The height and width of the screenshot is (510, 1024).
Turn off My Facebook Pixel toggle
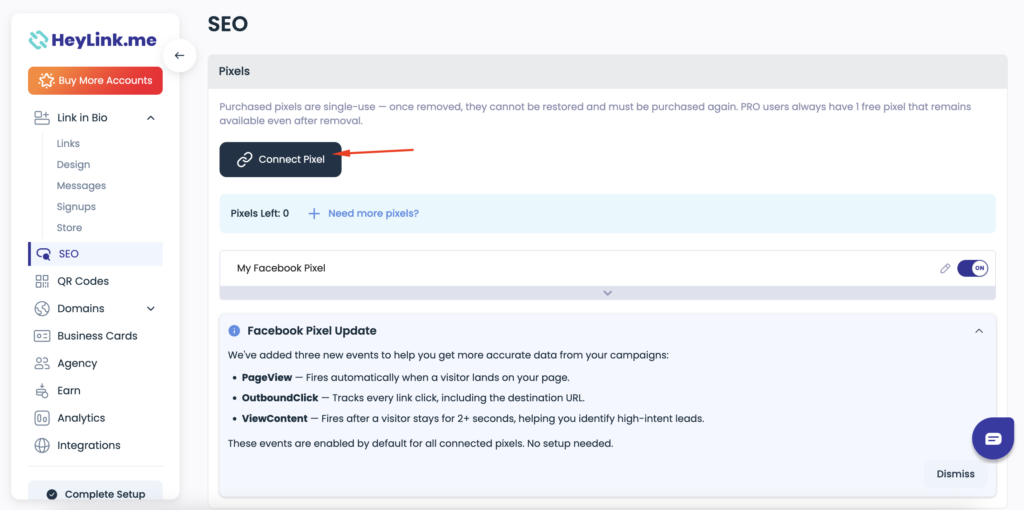[972, 268]
